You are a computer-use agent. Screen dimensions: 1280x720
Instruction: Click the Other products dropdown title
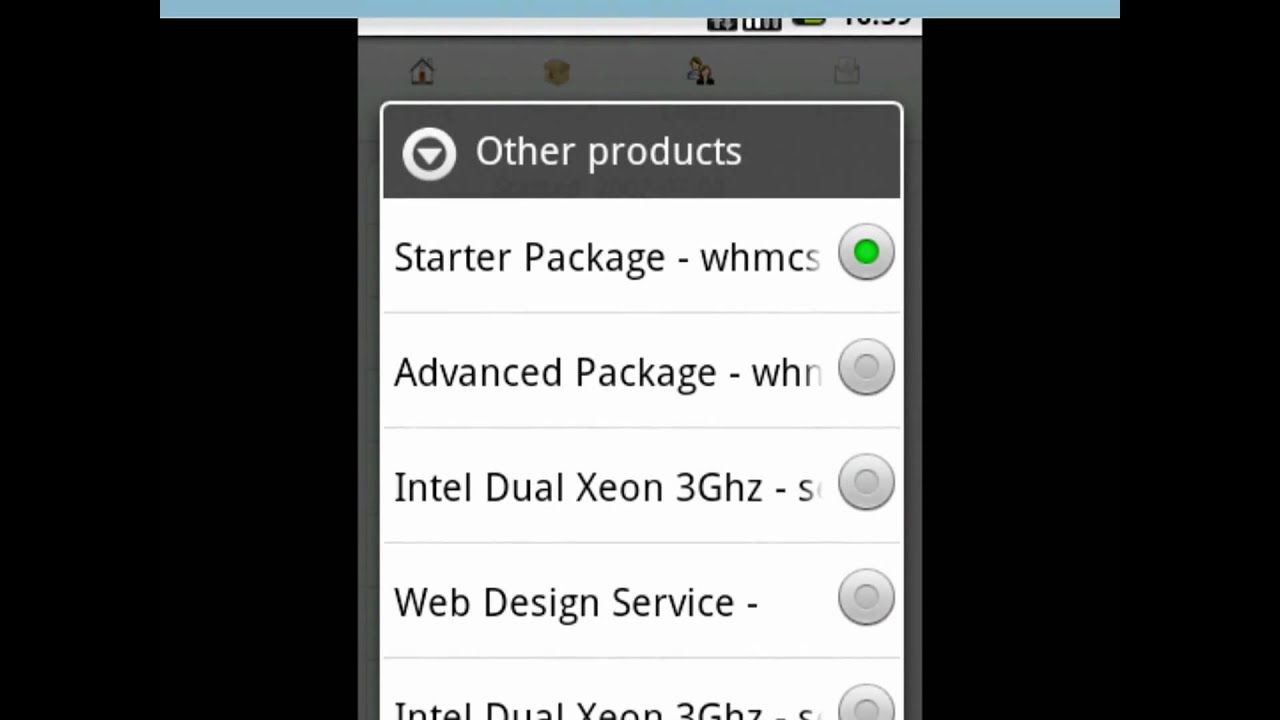click(608, 152)
